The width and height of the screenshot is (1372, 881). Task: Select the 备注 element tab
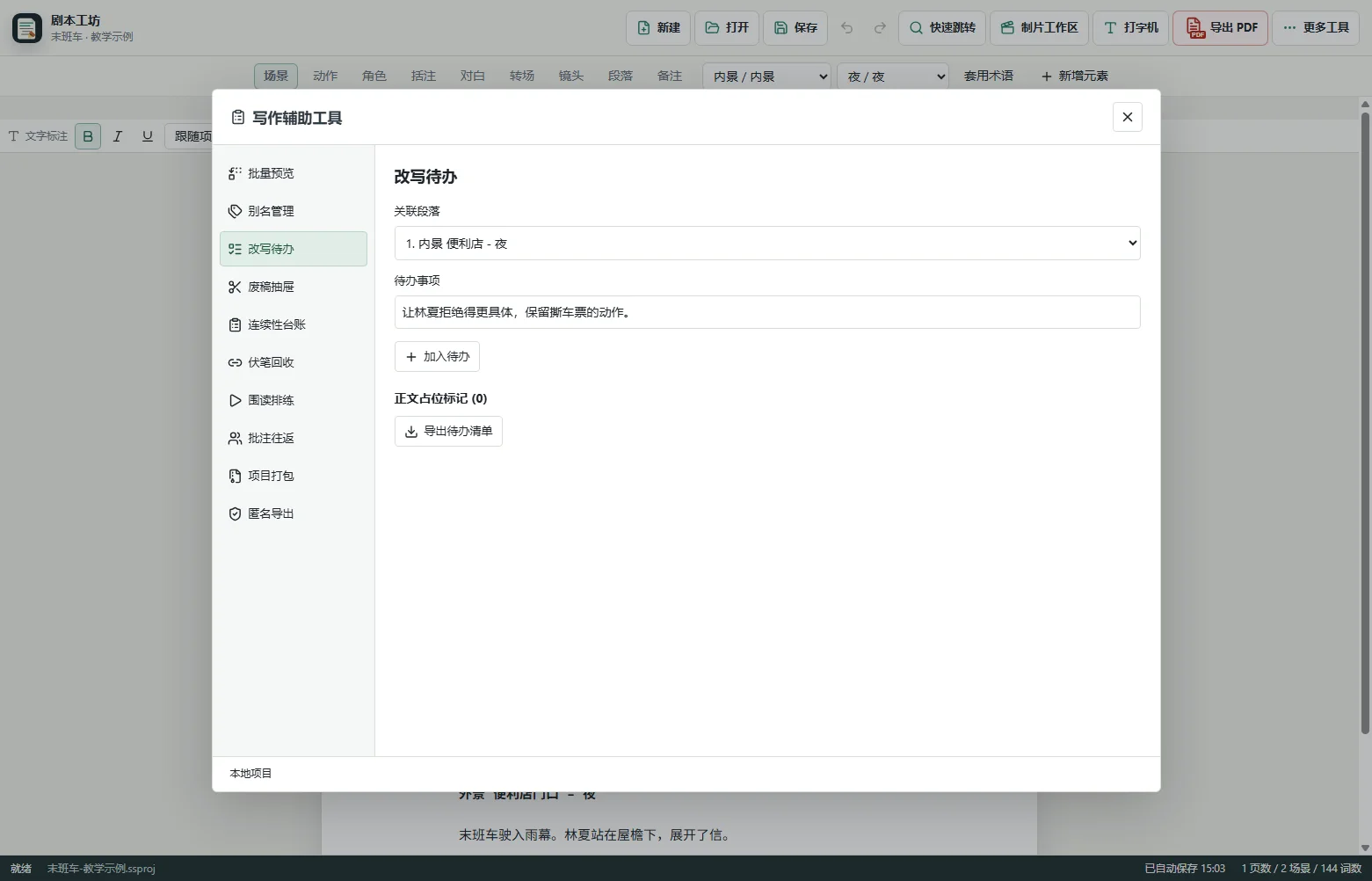(x=670, y=76)
